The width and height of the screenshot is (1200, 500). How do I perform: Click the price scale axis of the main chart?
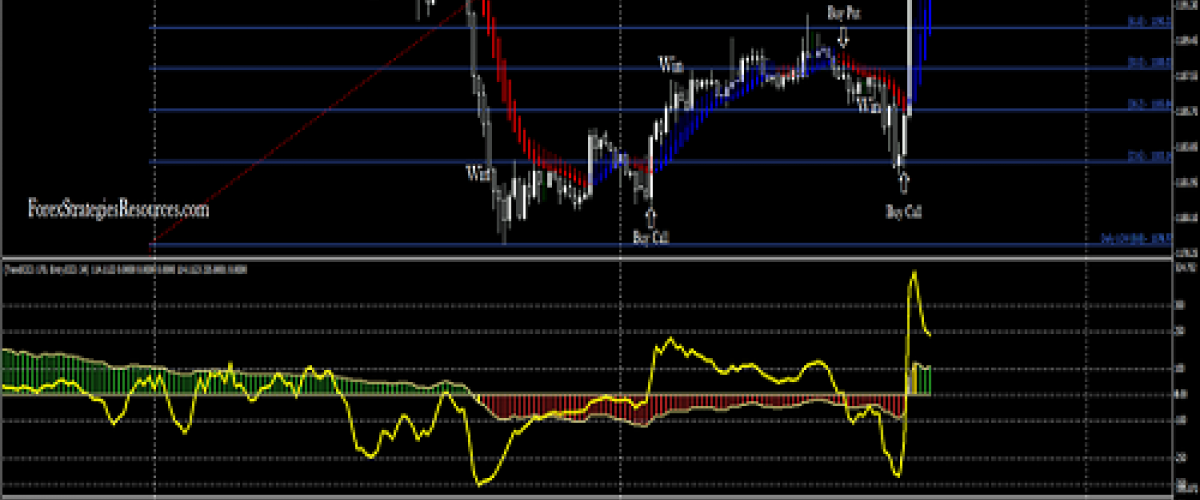tap(1185, 130)
